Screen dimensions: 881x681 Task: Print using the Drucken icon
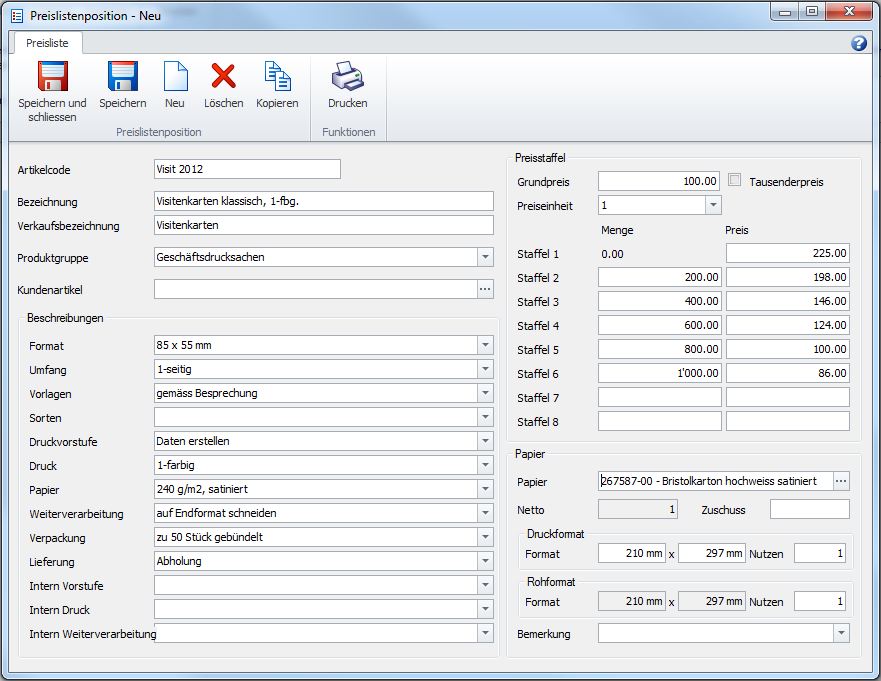[x=347, y=78]
